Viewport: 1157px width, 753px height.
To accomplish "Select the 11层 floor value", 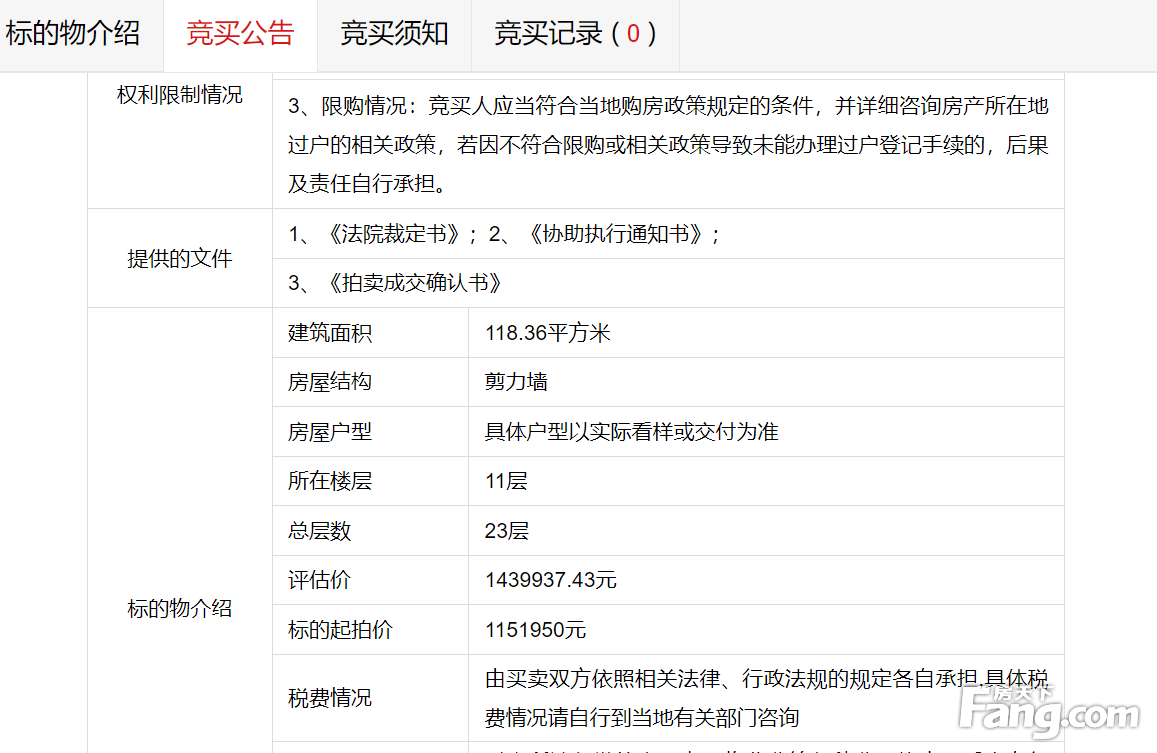I will pyautogui.click(x=506, y=481).
